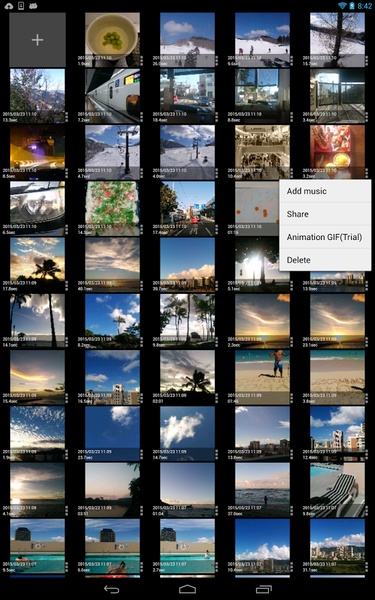Tap the Android debug icon in status bar
Screen dimensions: 375x600
tap(33, 6)
